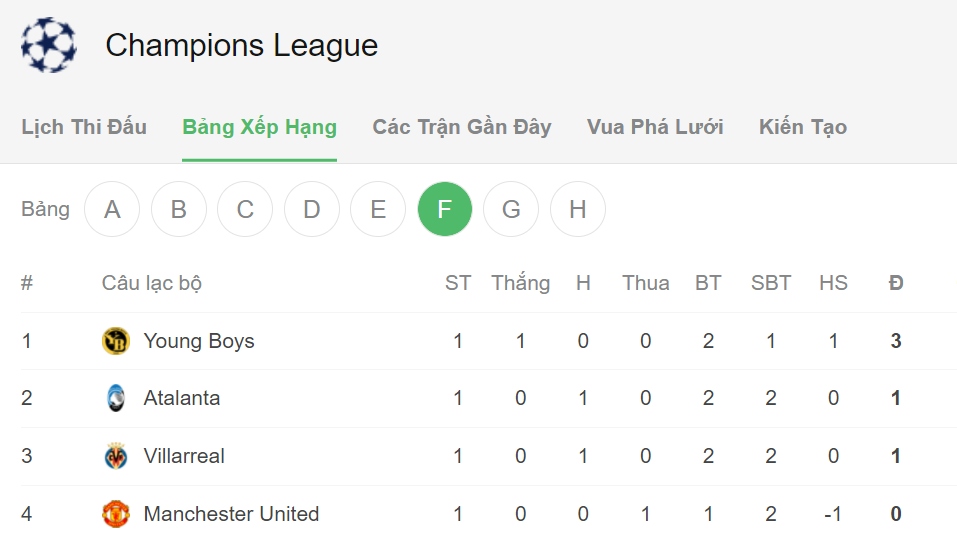Switch to group G standings
The height and width of the screenshot is (539, 957).
pyautogui.click(x=511, y=209)
